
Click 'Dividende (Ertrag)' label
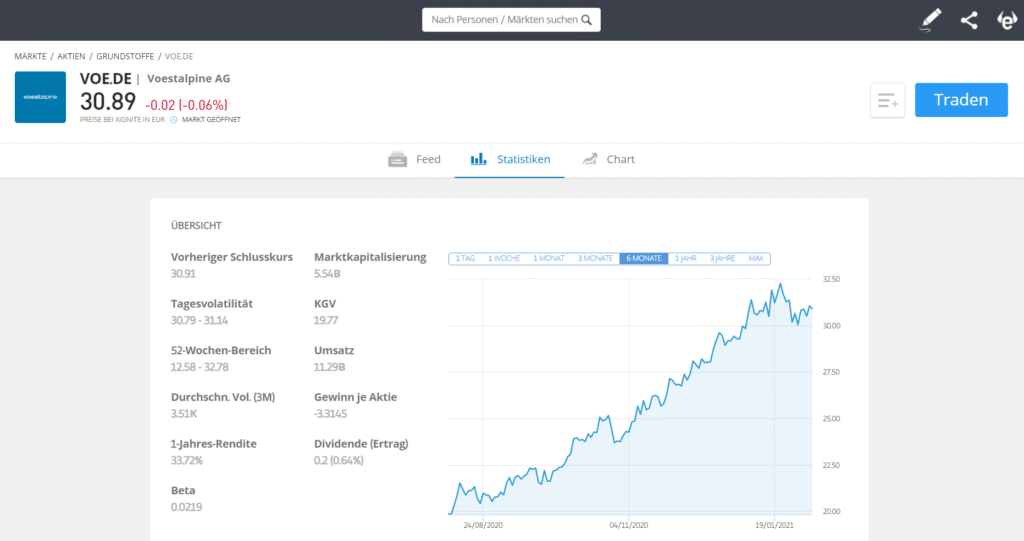(361, 444)
